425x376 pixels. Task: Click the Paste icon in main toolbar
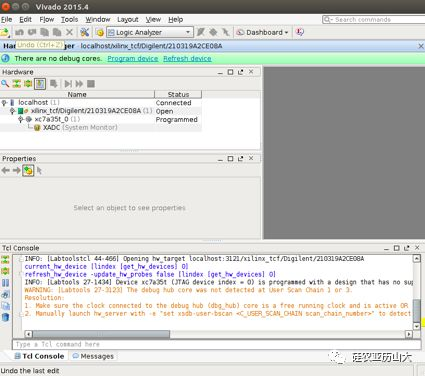pos(57,32)
